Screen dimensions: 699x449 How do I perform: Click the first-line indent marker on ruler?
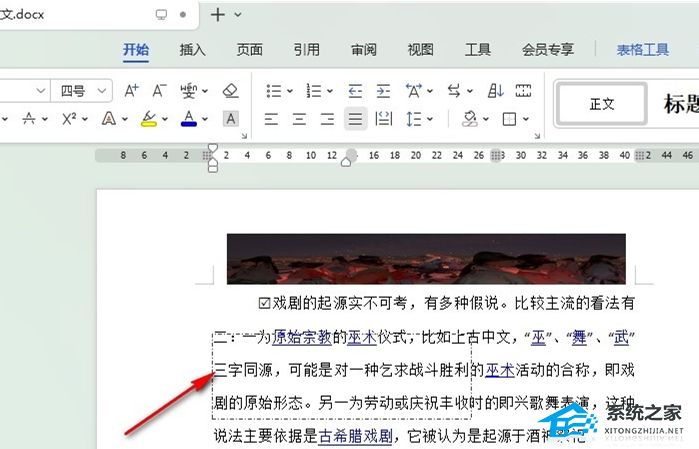pyautogui.click(x=213, y=148)
